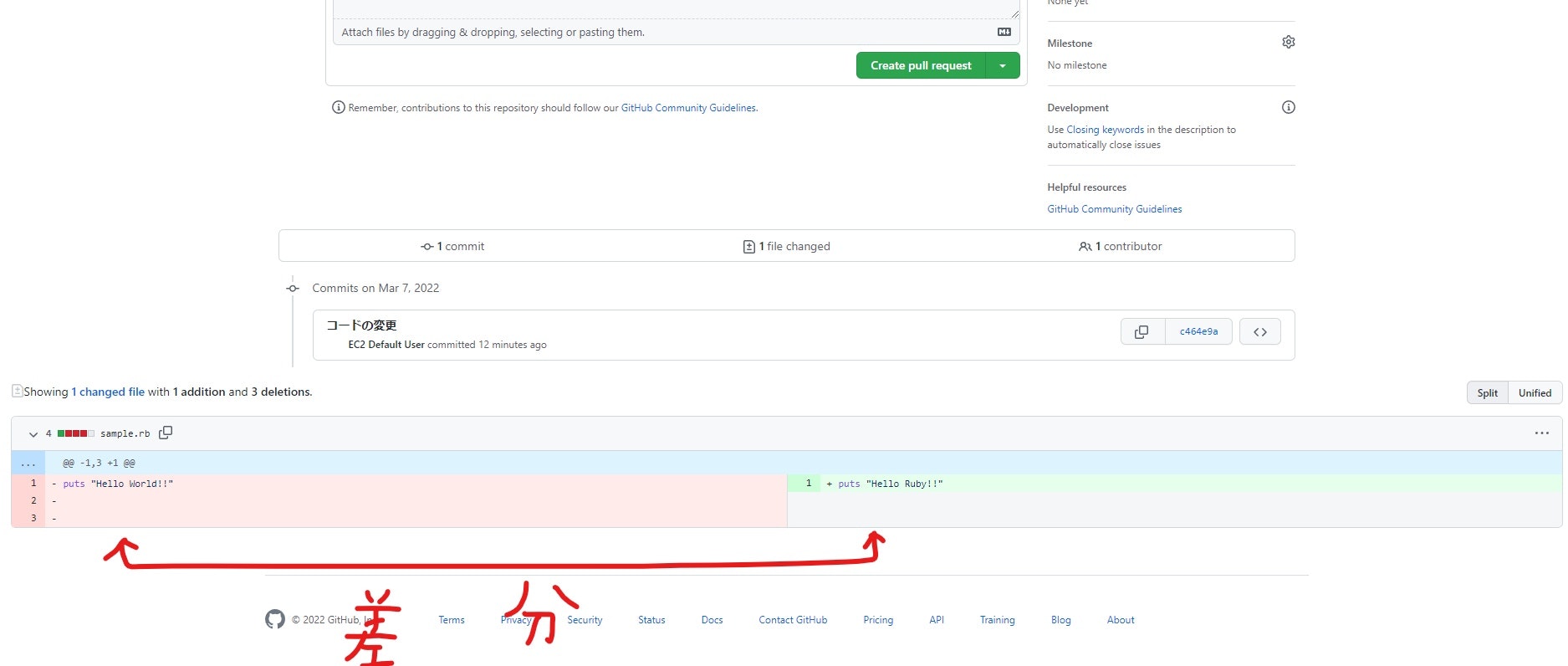Open the About footer link

tap(1121, 620)
